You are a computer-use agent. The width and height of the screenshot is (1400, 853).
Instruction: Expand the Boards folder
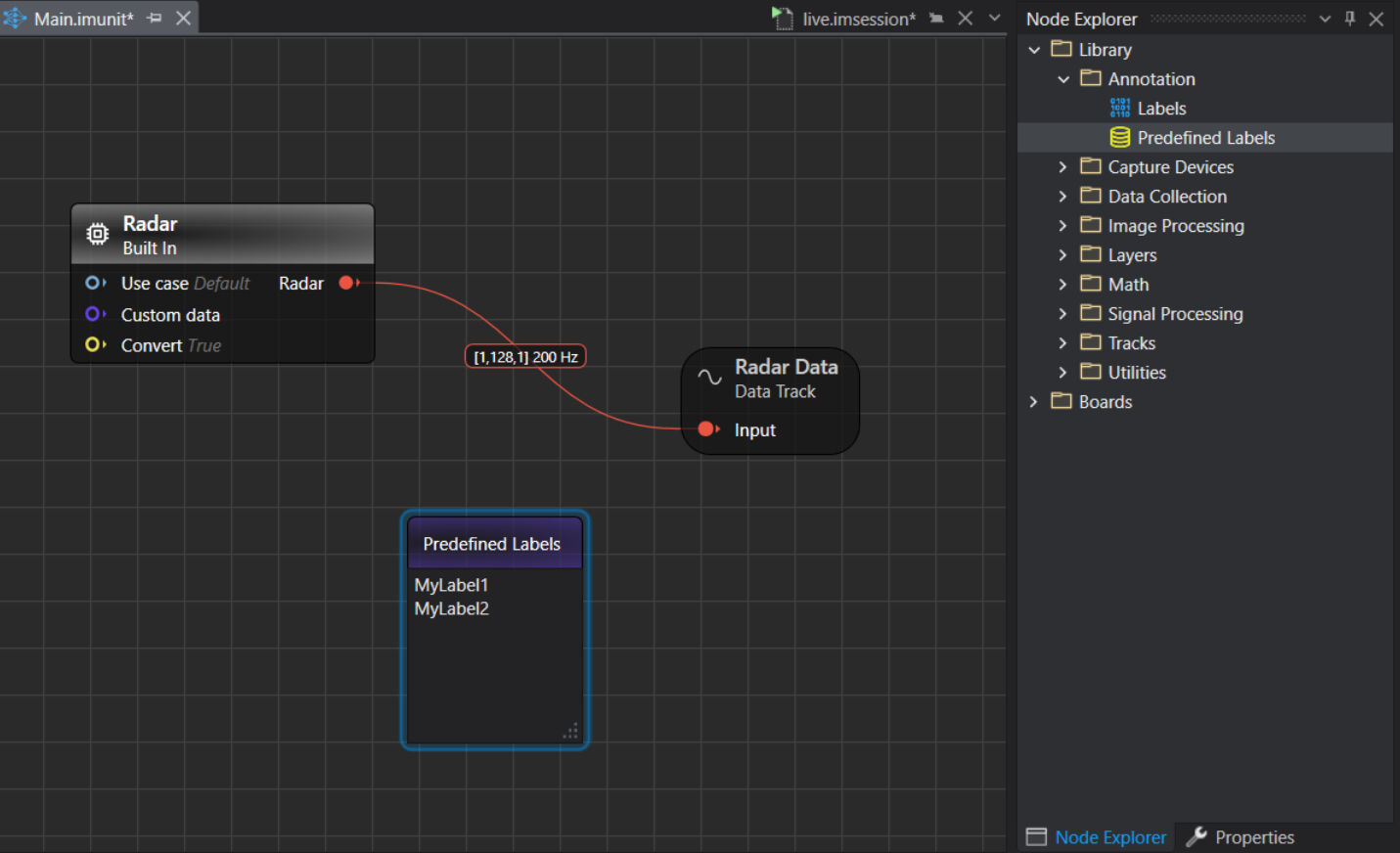1033,402
